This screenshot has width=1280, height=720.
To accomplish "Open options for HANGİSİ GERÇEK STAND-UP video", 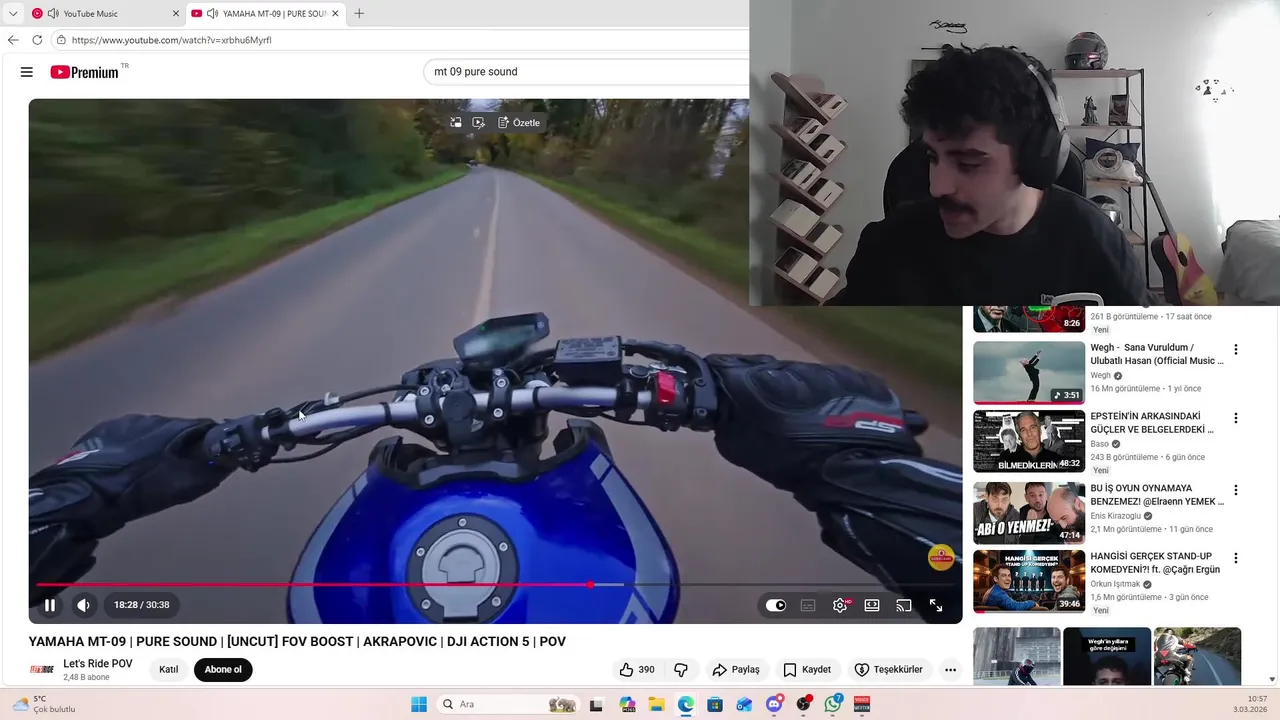I will [1236, 558].
